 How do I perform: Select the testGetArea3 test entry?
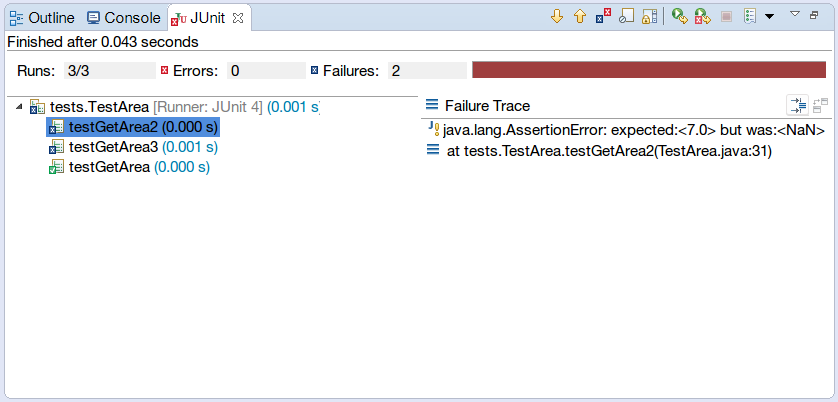[x=113, y=147]
